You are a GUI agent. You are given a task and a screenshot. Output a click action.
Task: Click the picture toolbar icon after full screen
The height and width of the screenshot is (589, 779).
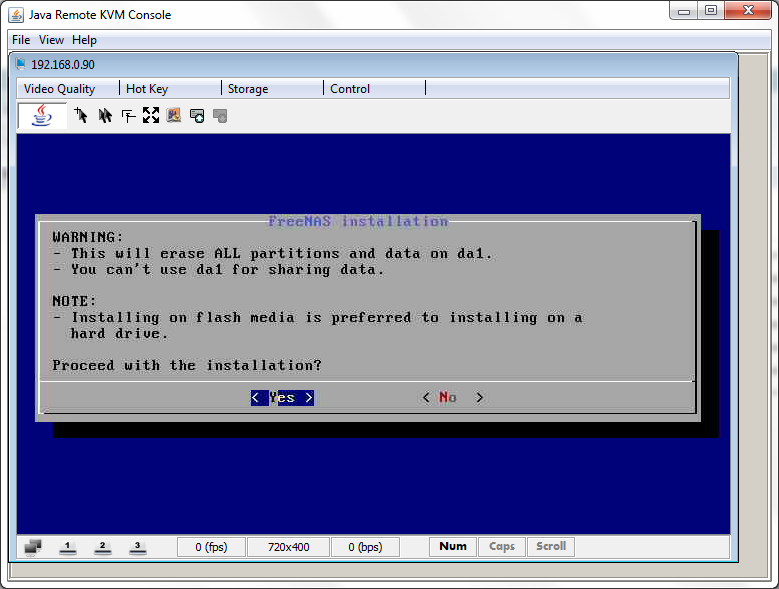174,116
